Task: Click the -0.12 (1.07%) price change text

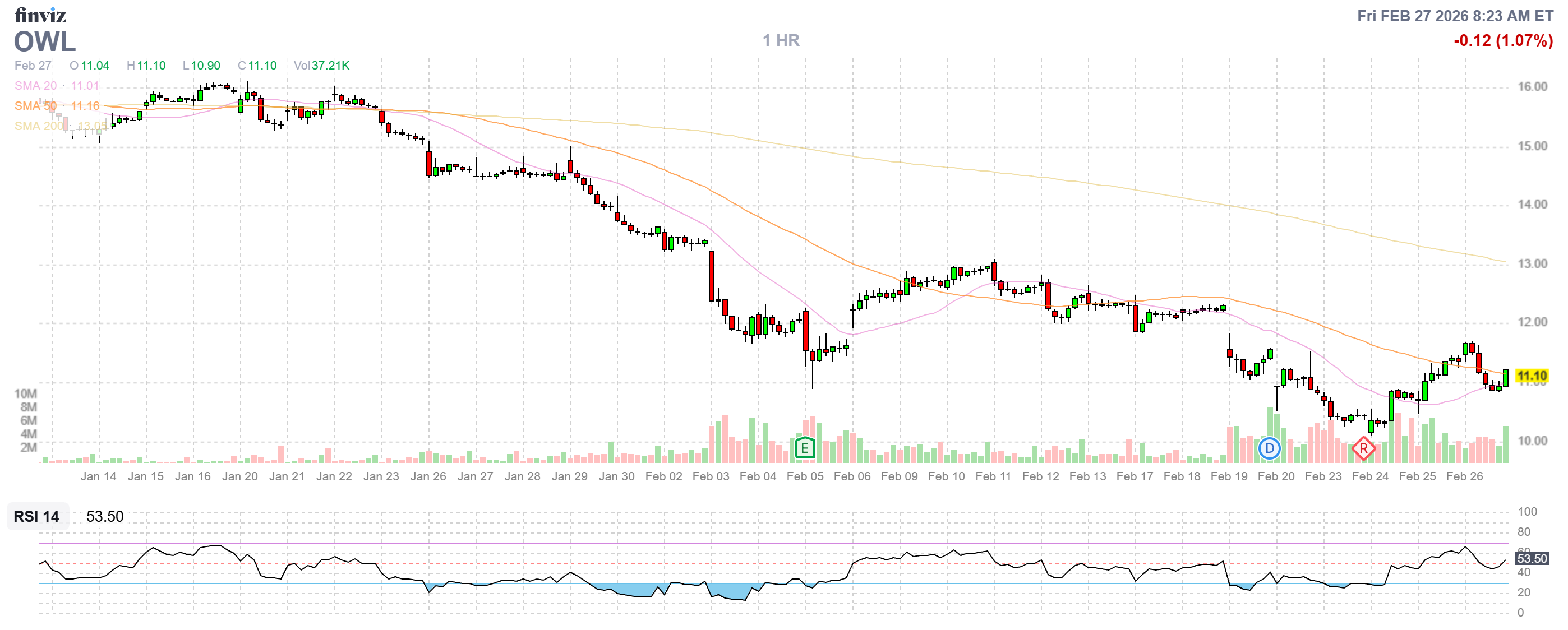Action: (x=1503, y=41)
